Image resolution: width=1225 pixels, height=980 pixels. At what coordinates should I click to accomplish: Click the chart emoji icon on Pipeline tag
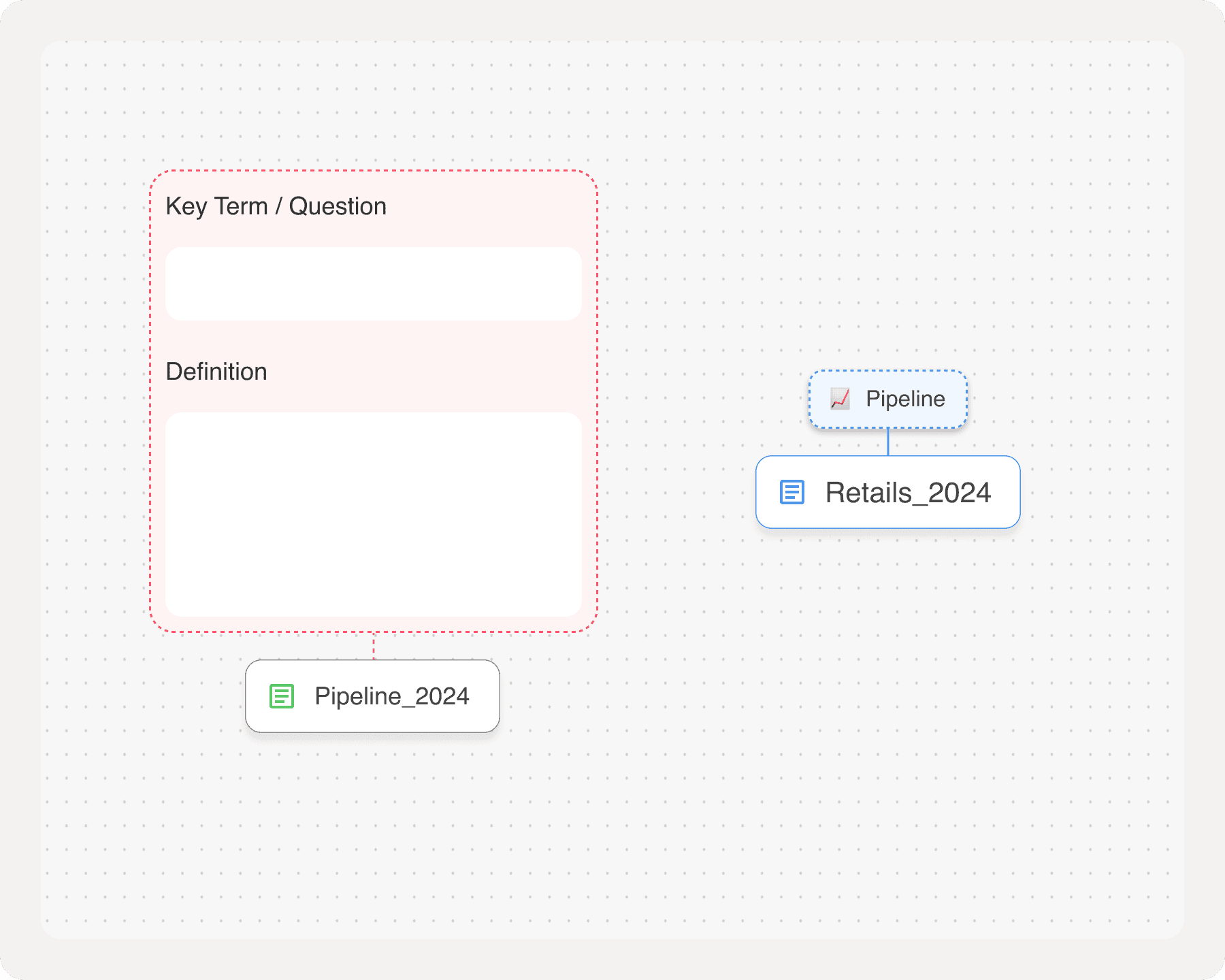point(840,399)
